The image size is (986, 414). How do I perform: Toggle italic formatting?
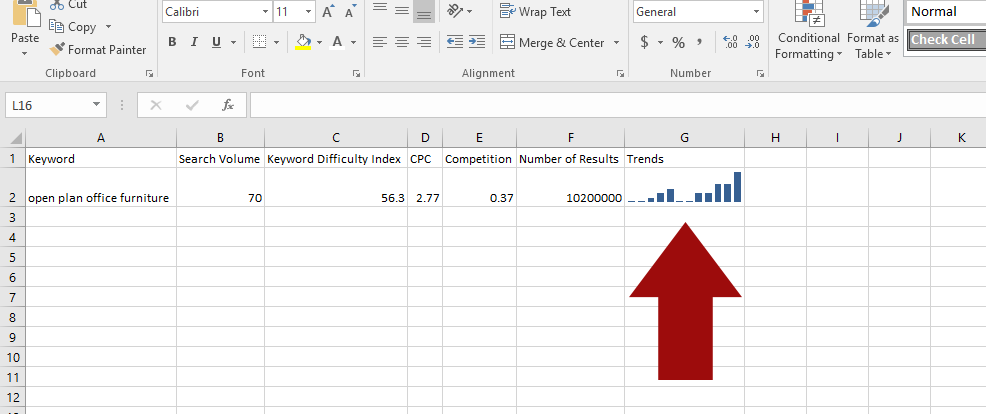(195, 42)
